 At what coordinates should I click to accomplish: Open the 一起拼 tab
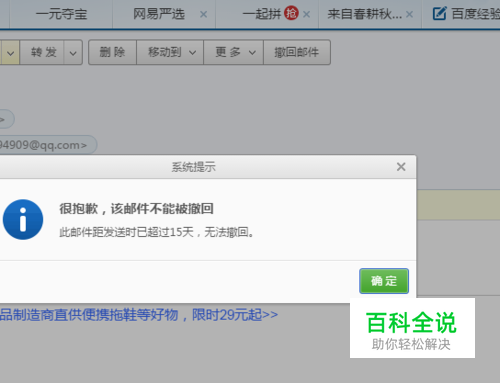262,14
